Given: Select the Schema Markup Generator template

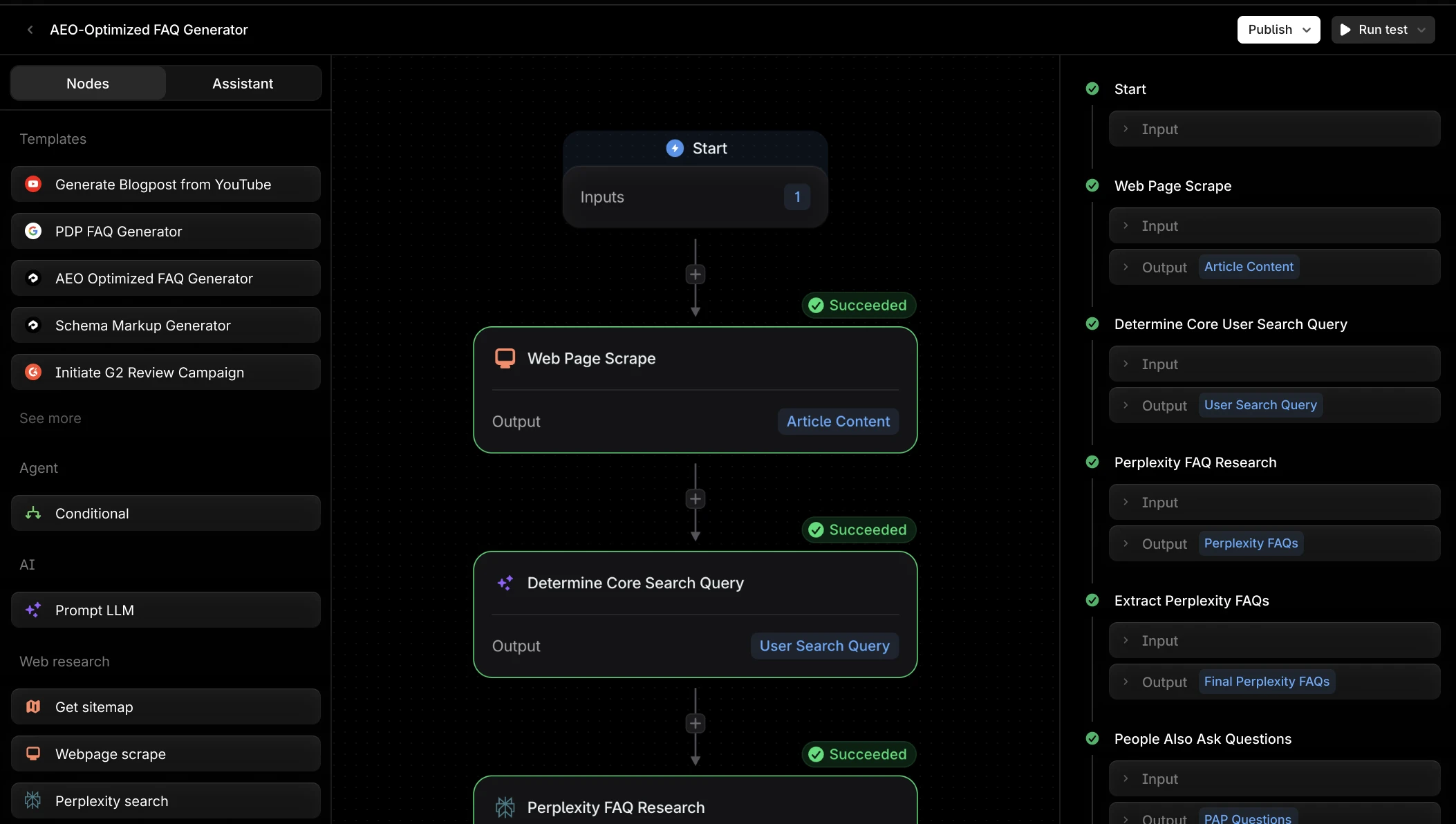Looking at the screenshot, I should point(166,325).
